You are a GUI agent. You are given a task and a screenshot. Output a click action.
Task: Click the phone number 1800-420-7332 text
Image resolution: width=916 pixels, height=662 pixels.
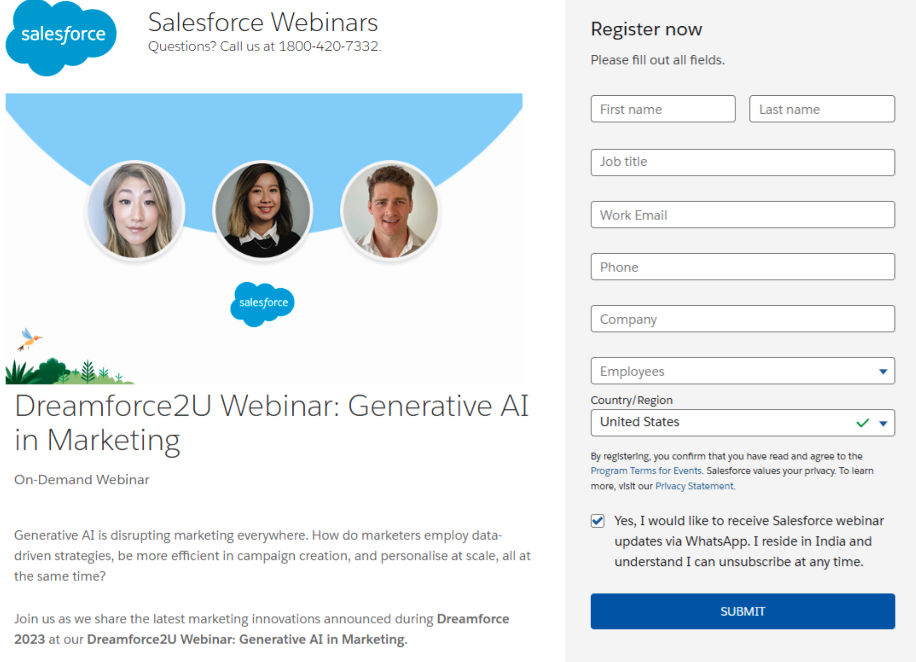coord(329,46)
